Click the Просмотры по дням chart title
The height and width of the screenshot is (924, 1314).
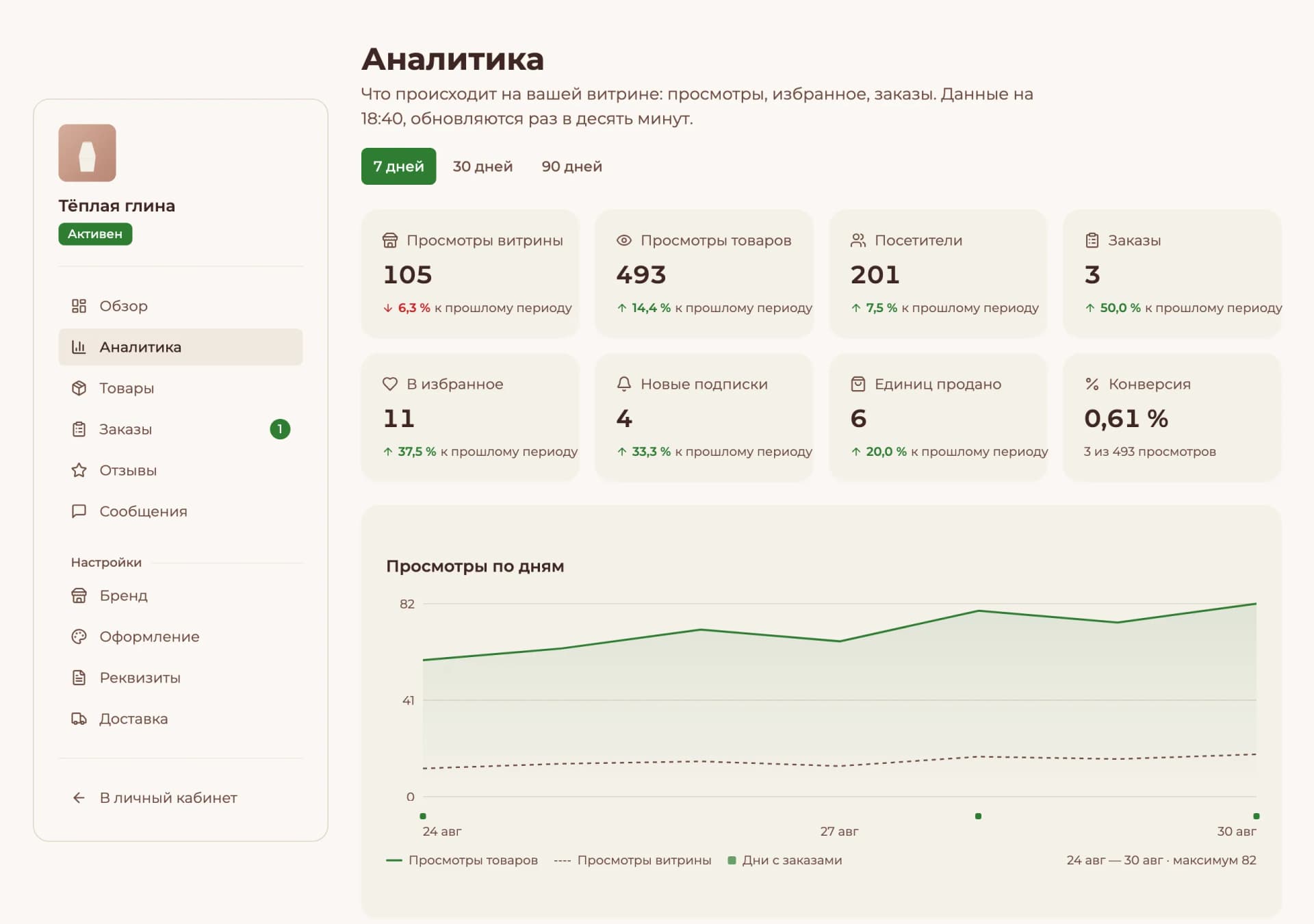475,567
